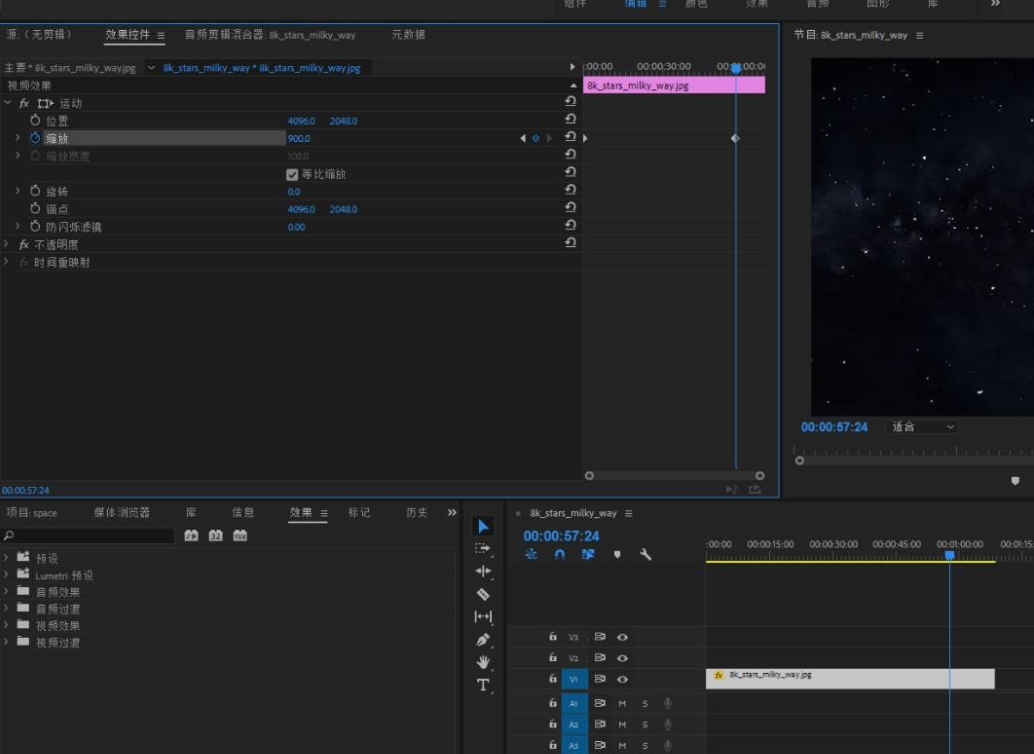Viewport: 1034px width, 754px height.
Task: Choose the Hand tool
Action: pyautogui.click(x=483, y=662)
